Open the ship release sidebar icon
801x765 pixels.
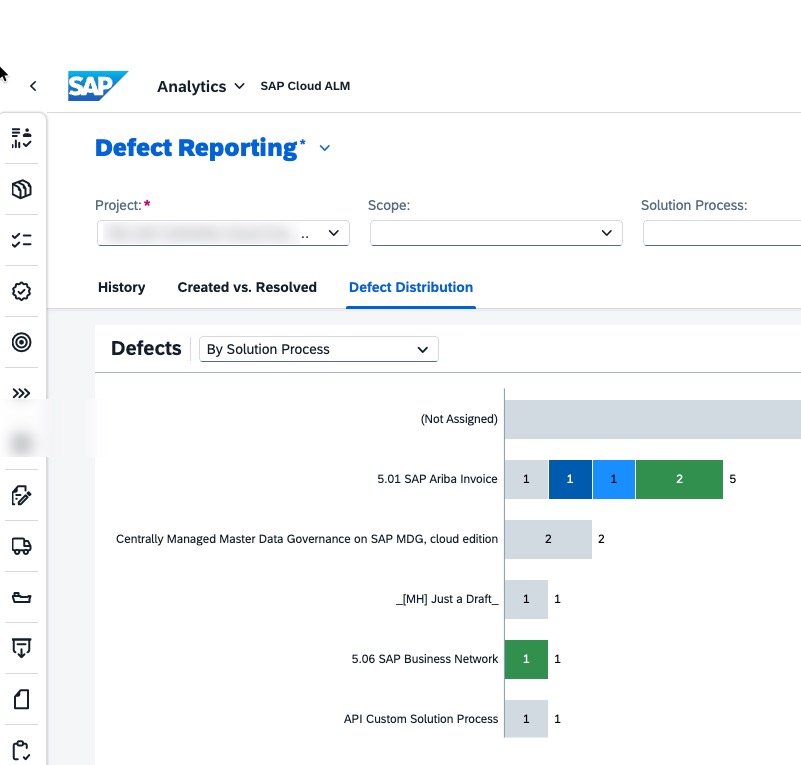[21, 597]
